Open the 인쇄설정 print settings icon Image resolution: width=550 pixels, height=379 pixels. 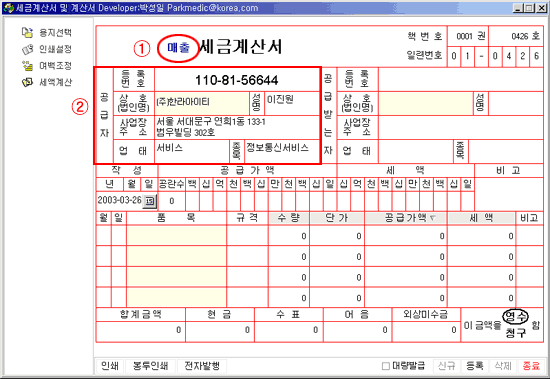[27, 49]
